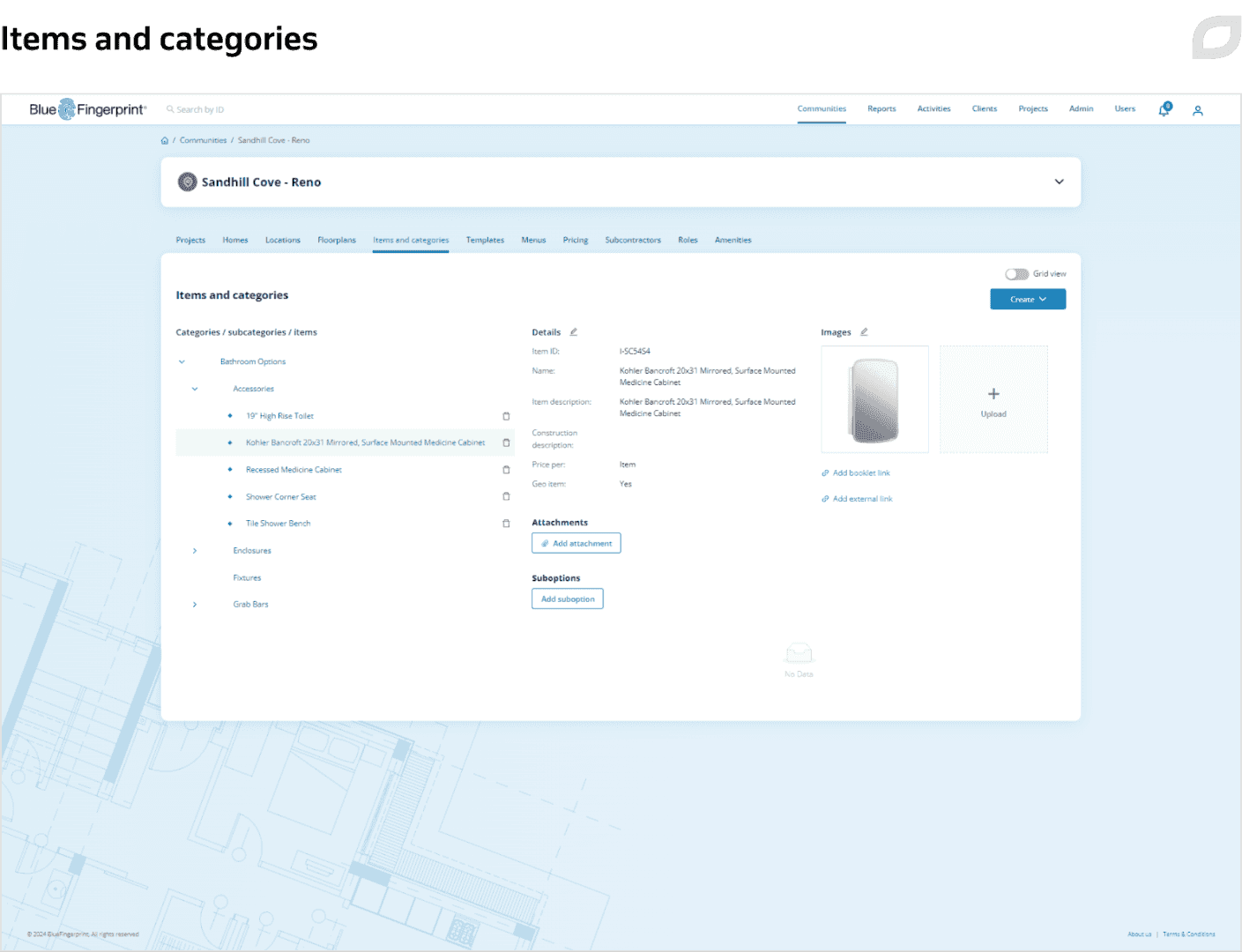Open the user profile icon

(1198, 110)
